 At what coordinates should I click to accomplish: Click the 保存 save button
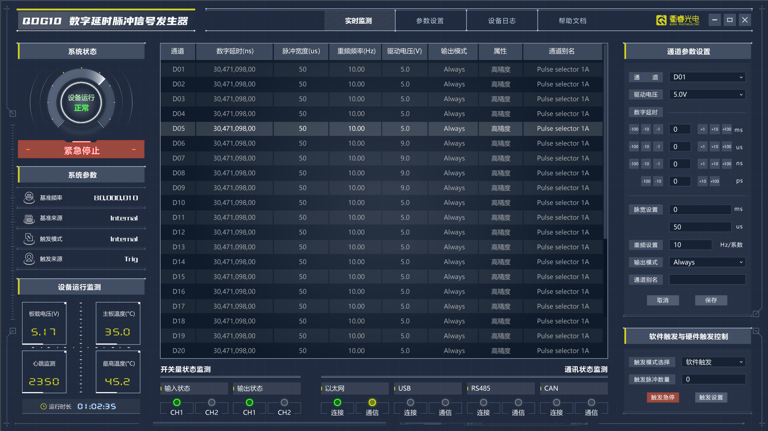pos(710,300)
